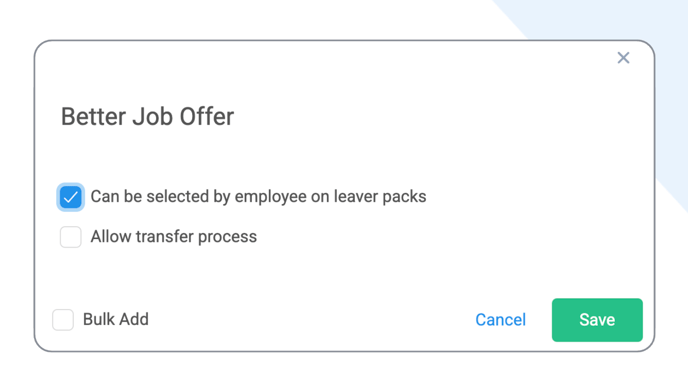Dismiss the dialog with the X icon

click(623, 58)
